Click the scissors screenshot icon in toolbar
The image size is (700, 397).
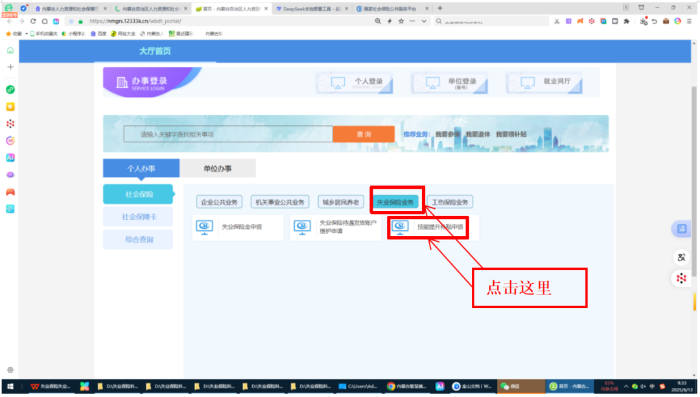557,21
